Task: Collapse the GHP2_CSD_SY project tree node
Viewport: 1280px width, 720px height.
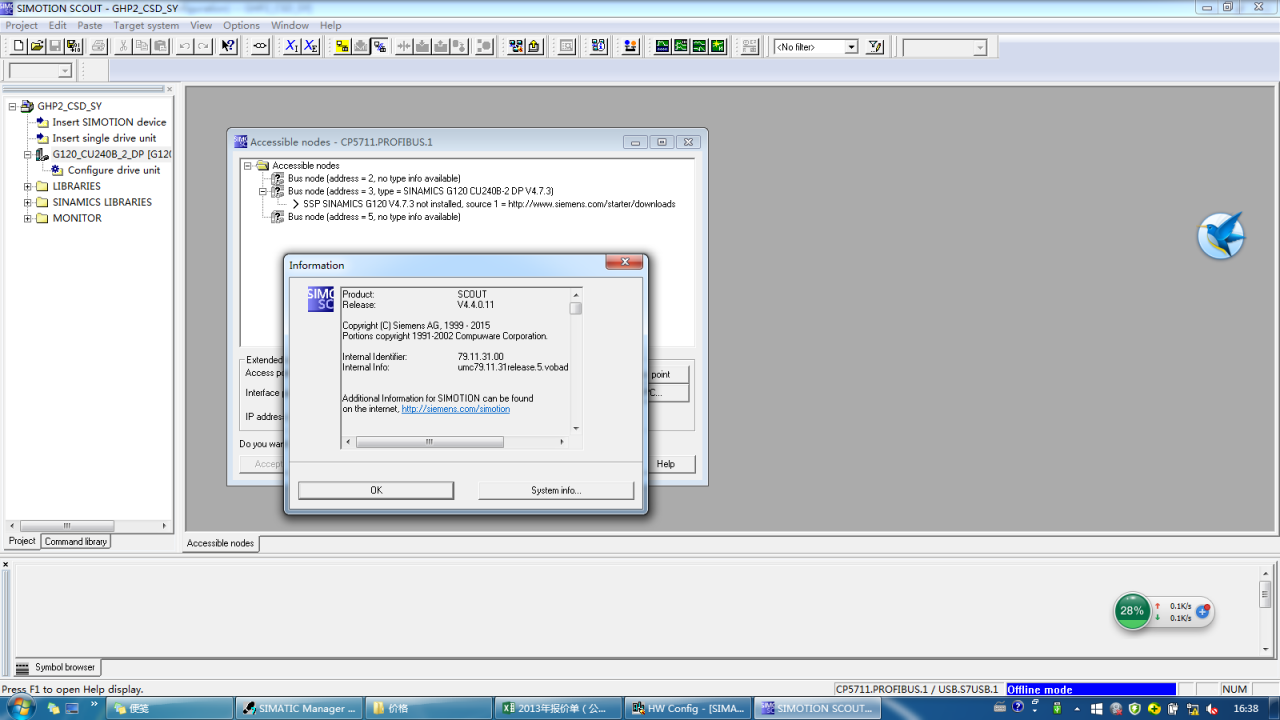Action: [x=13, y=106]
